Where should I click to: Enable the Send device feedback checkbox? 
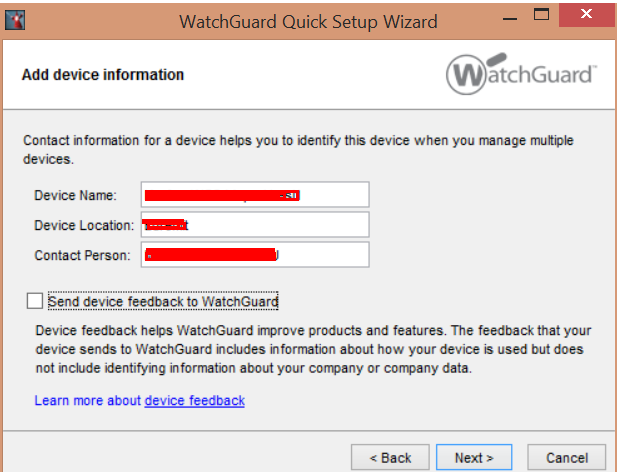coord(35,301)
